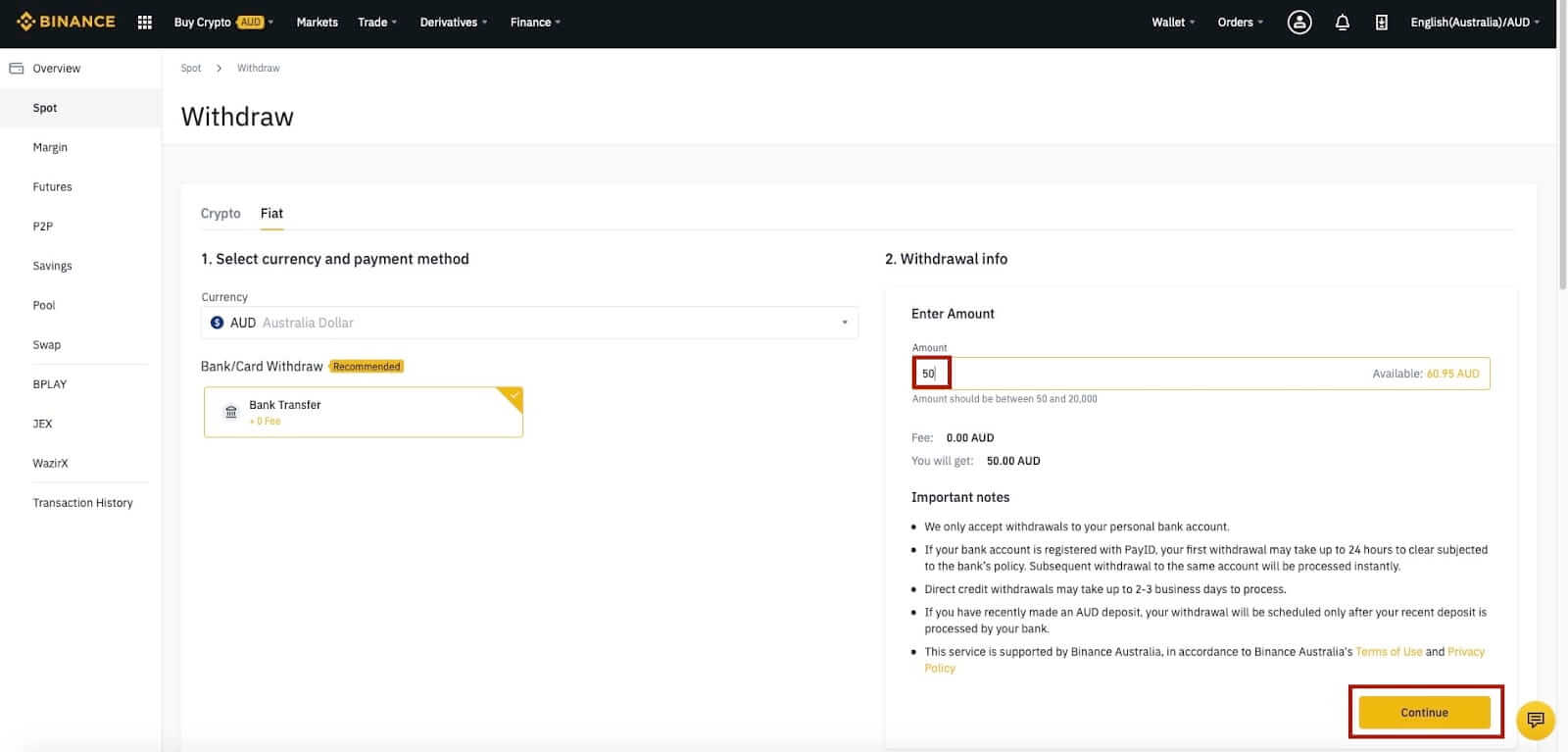Viewport: 1568px width, 752px height.
Task: Click the bank icon in Bank Transfer
Action: (231, 412)
